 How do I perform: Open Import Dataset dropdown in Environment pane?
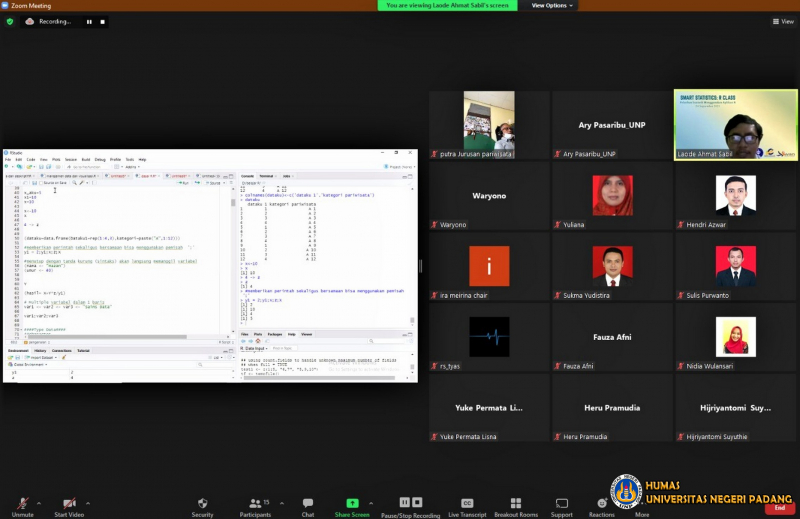click(41, 357)
